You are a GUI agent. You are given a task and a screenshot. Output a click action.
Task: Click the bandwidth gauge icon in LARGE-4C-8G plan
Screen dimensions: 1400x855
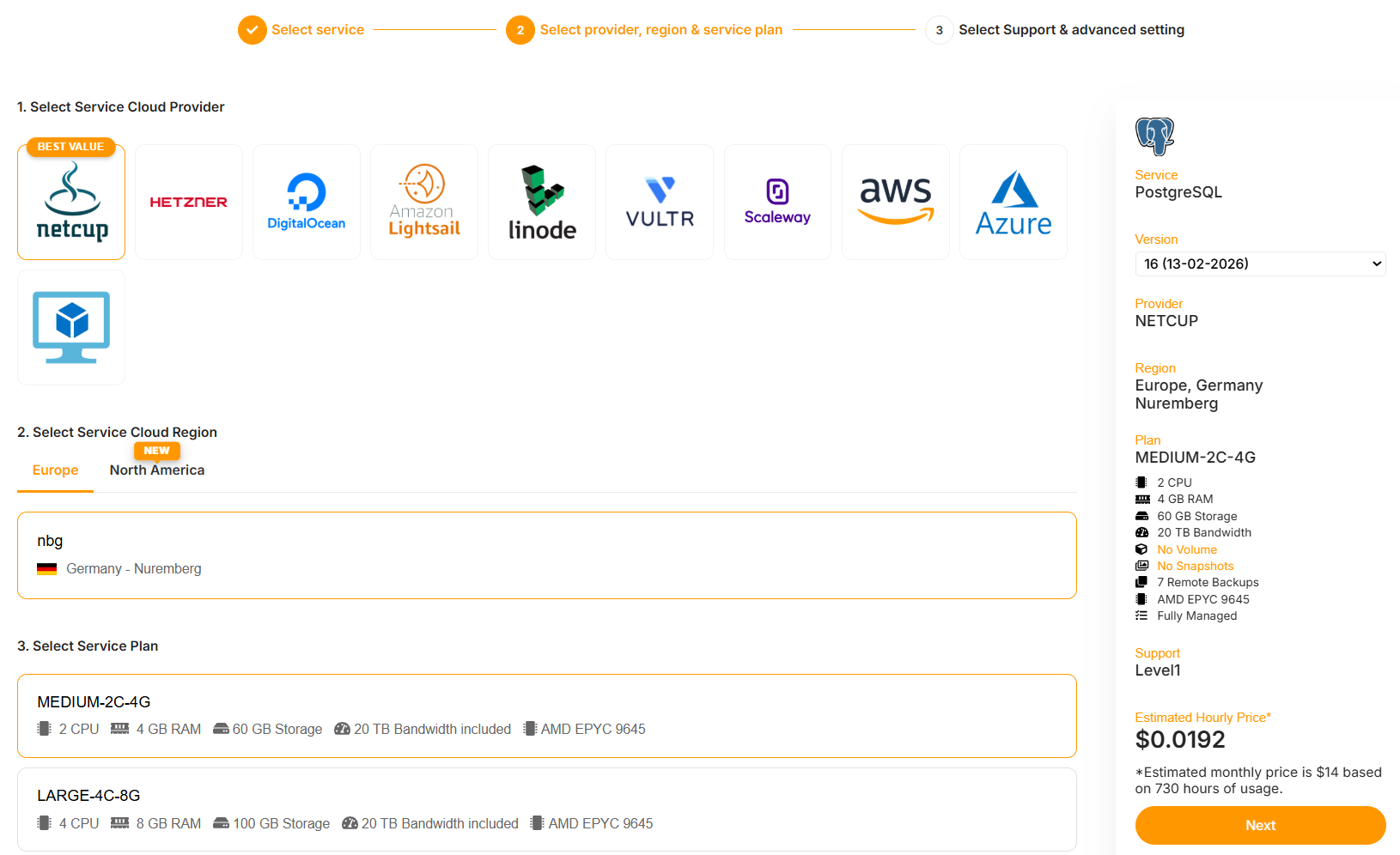click(x=350, y=823)
